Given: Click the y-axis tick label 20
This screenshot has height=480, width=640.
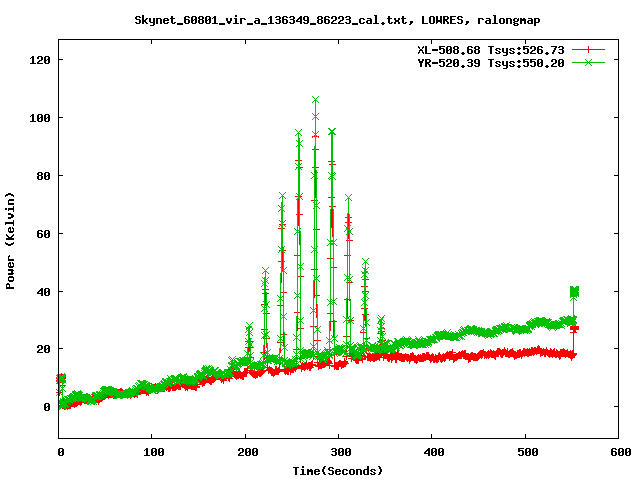Looking at the screenshot, I should tap(43, 349).
